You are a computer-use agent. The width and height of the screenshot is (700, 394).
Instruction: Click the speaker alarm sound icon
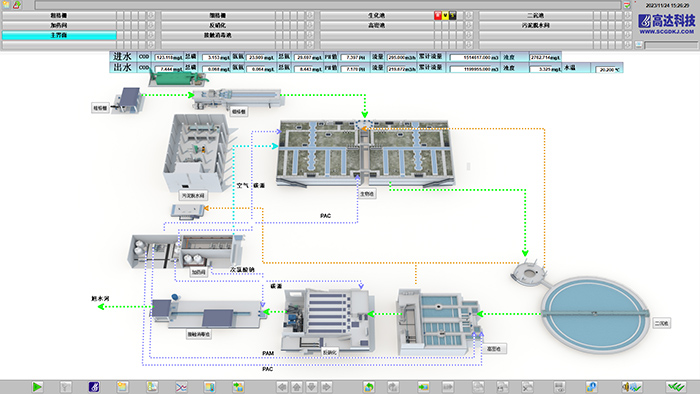point(632,387)
